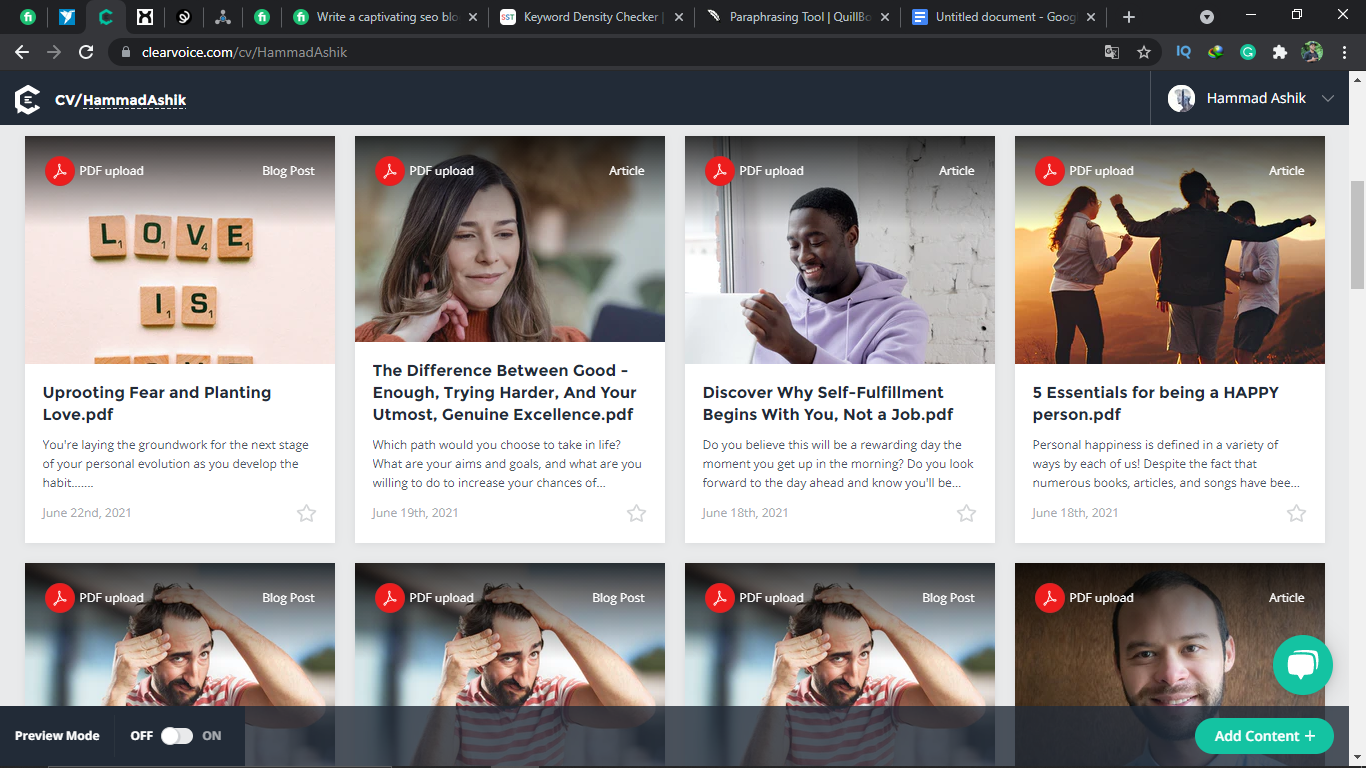
Task: Open the Grammarly extension icon
Action: 1248,51
